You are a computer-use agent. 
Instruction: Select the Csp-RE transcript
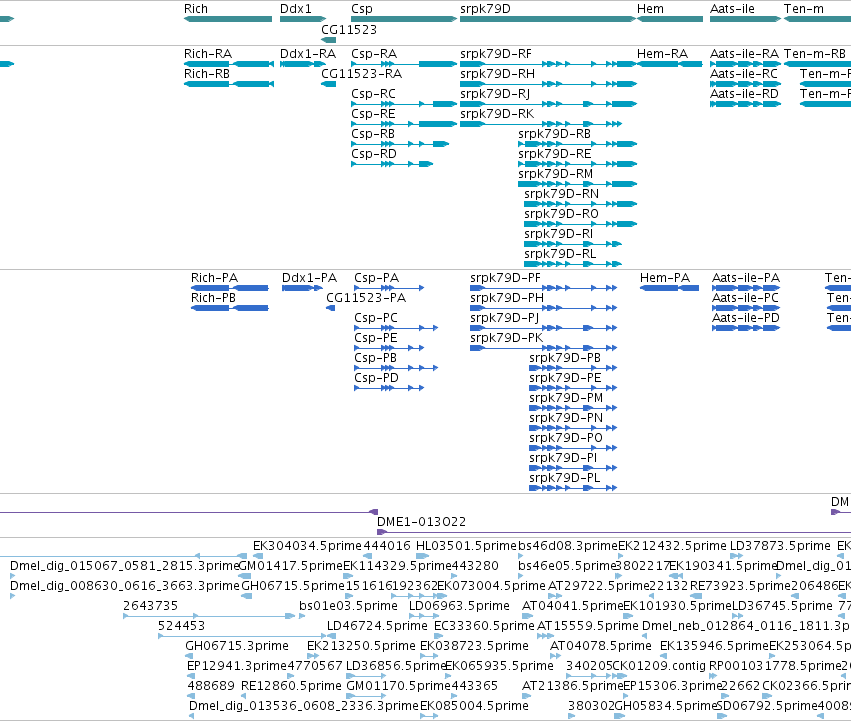pyautogui.click(x=404, y=124)
